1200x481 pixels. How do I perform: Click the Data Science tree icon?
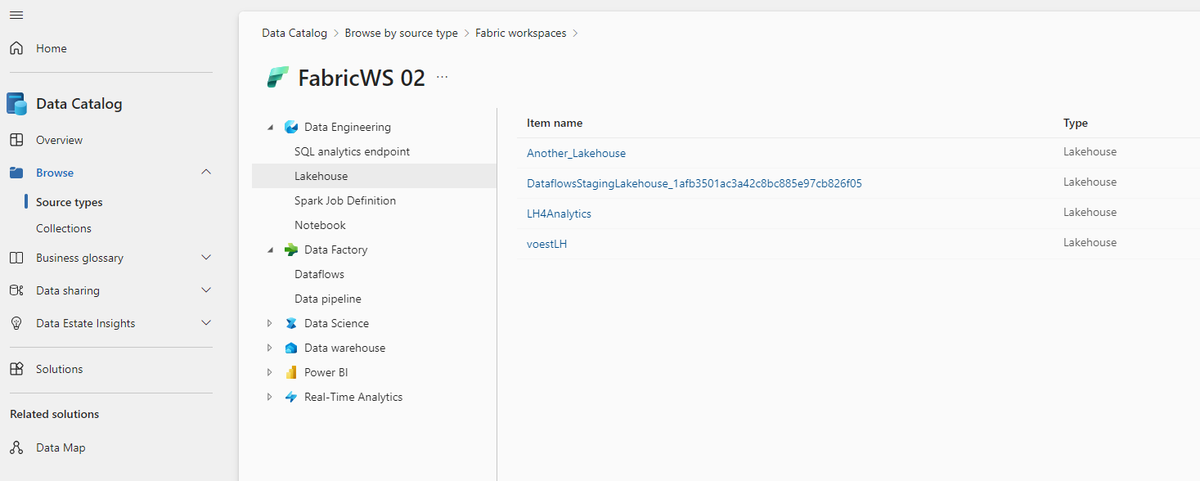coord(291,324)
